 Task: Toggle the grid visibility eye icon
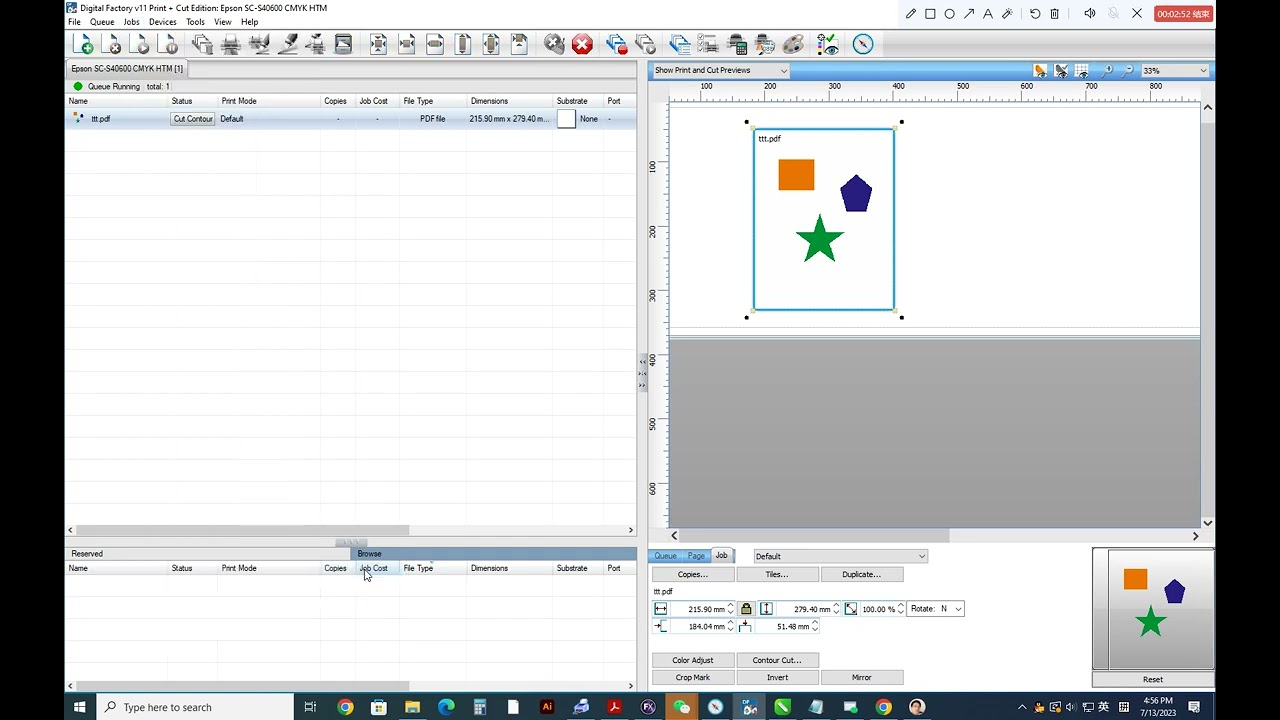click(1082, 70)
